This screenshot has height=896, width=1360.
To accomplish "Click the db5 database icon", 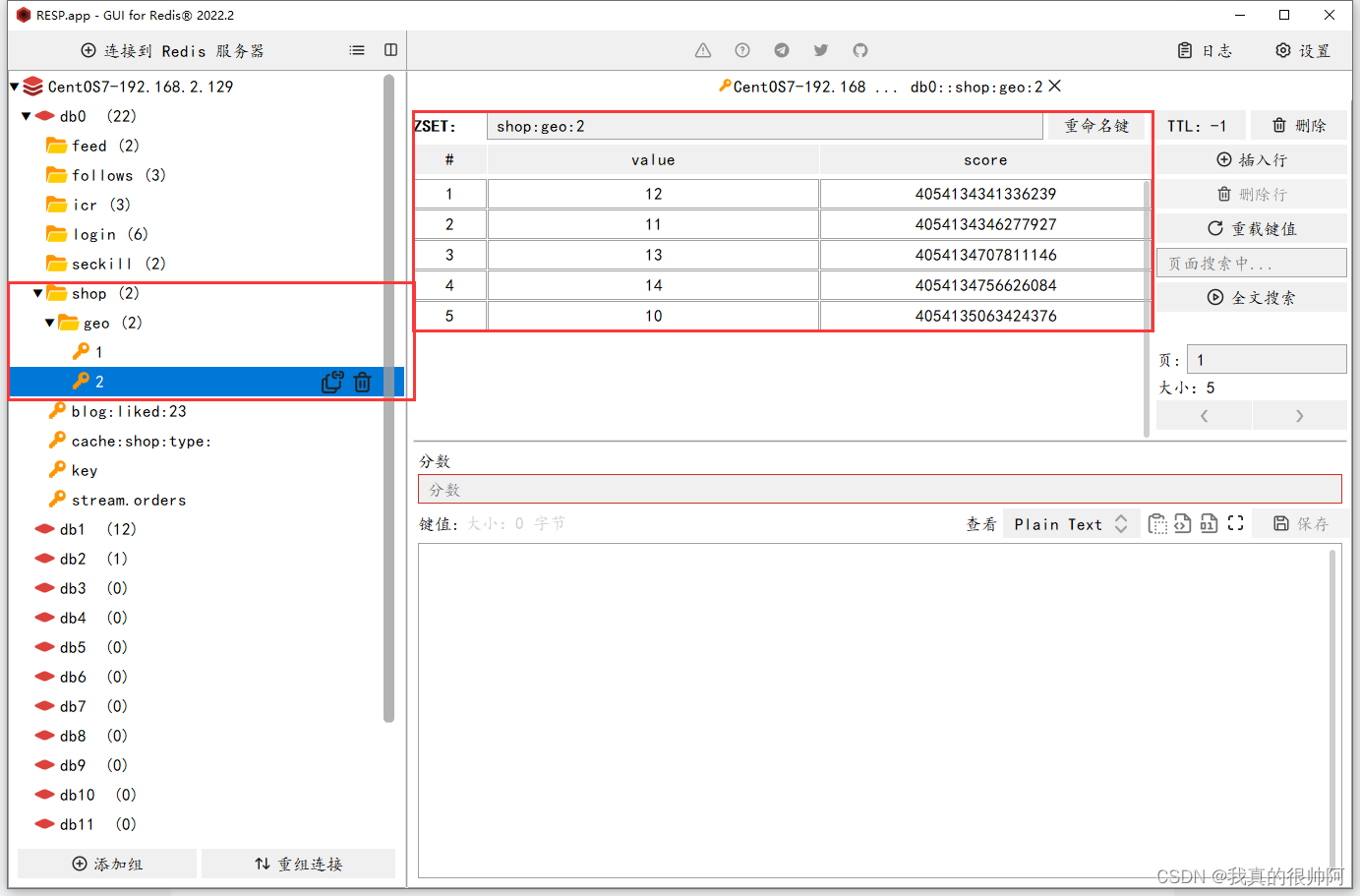I will coord(44,647).
